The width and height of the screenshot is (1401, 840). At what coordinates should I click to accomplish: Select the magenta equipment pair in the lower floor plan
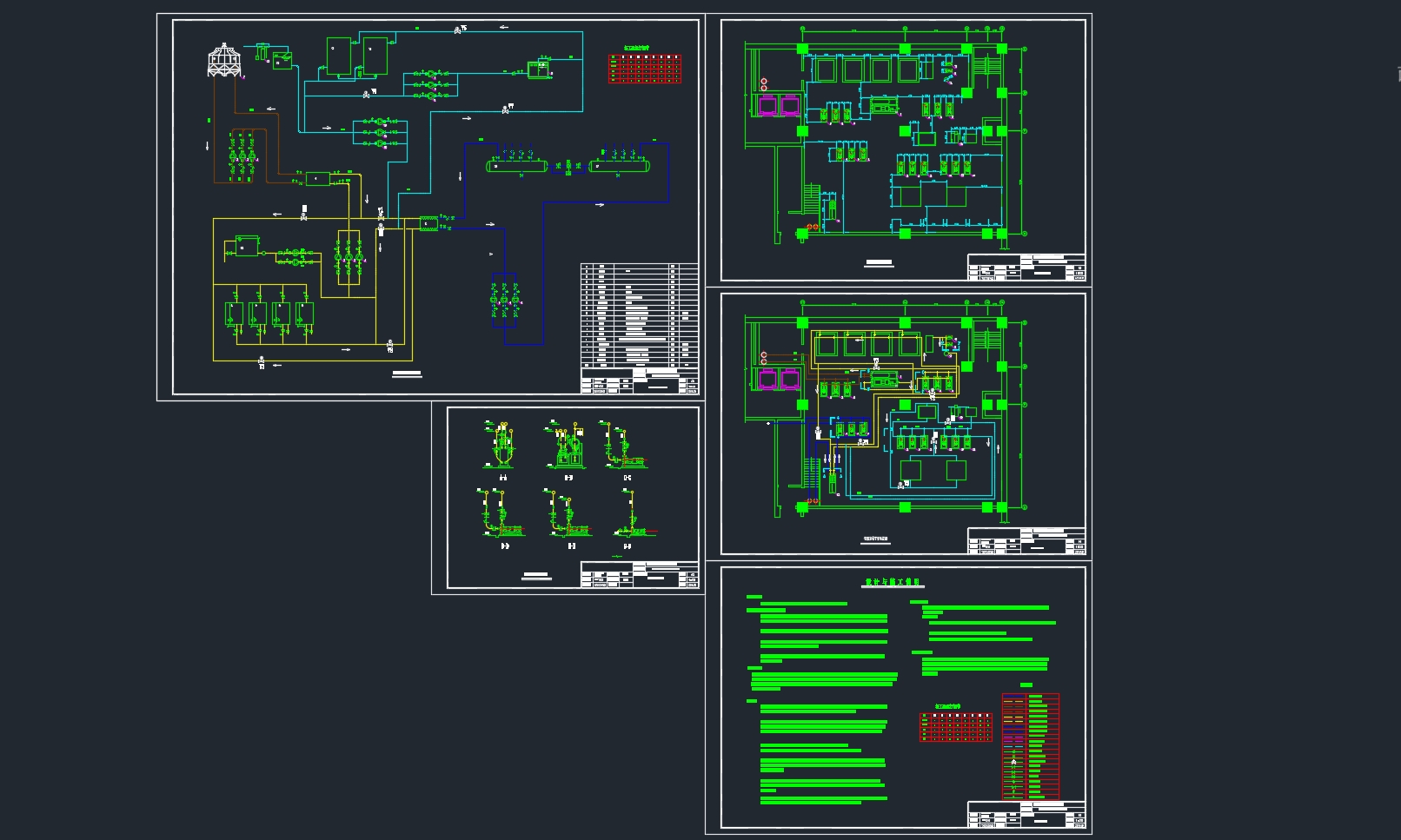tap(779, 380)
